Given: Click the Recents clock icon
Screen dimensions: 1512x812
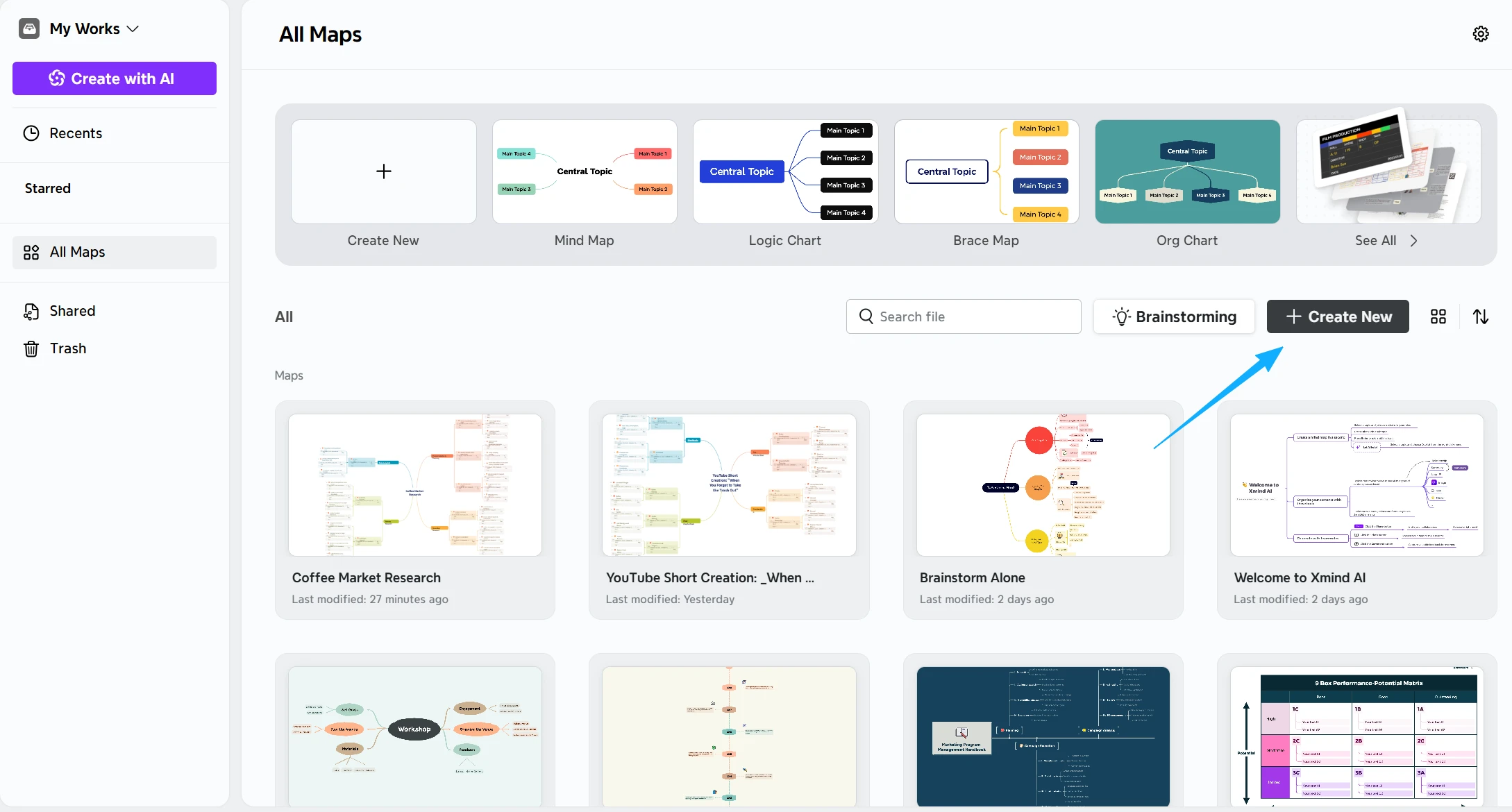Looking at the screenshot, I should [31, 133].
